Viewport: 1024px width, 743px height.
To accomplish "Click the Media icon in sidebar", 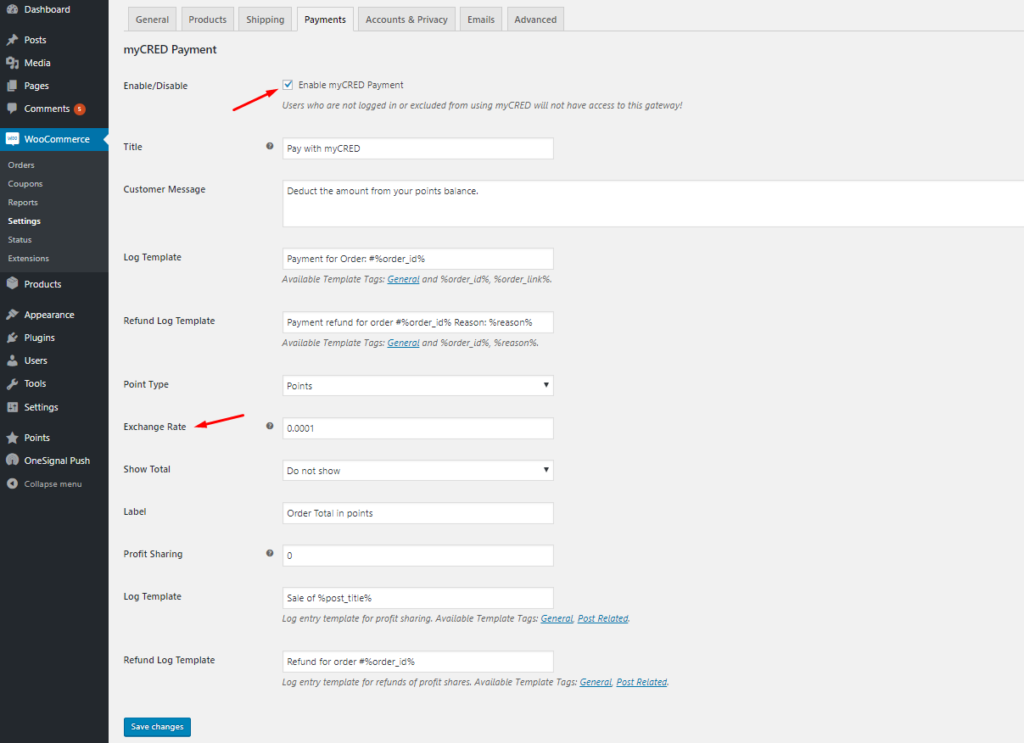I will pos(12,63).
